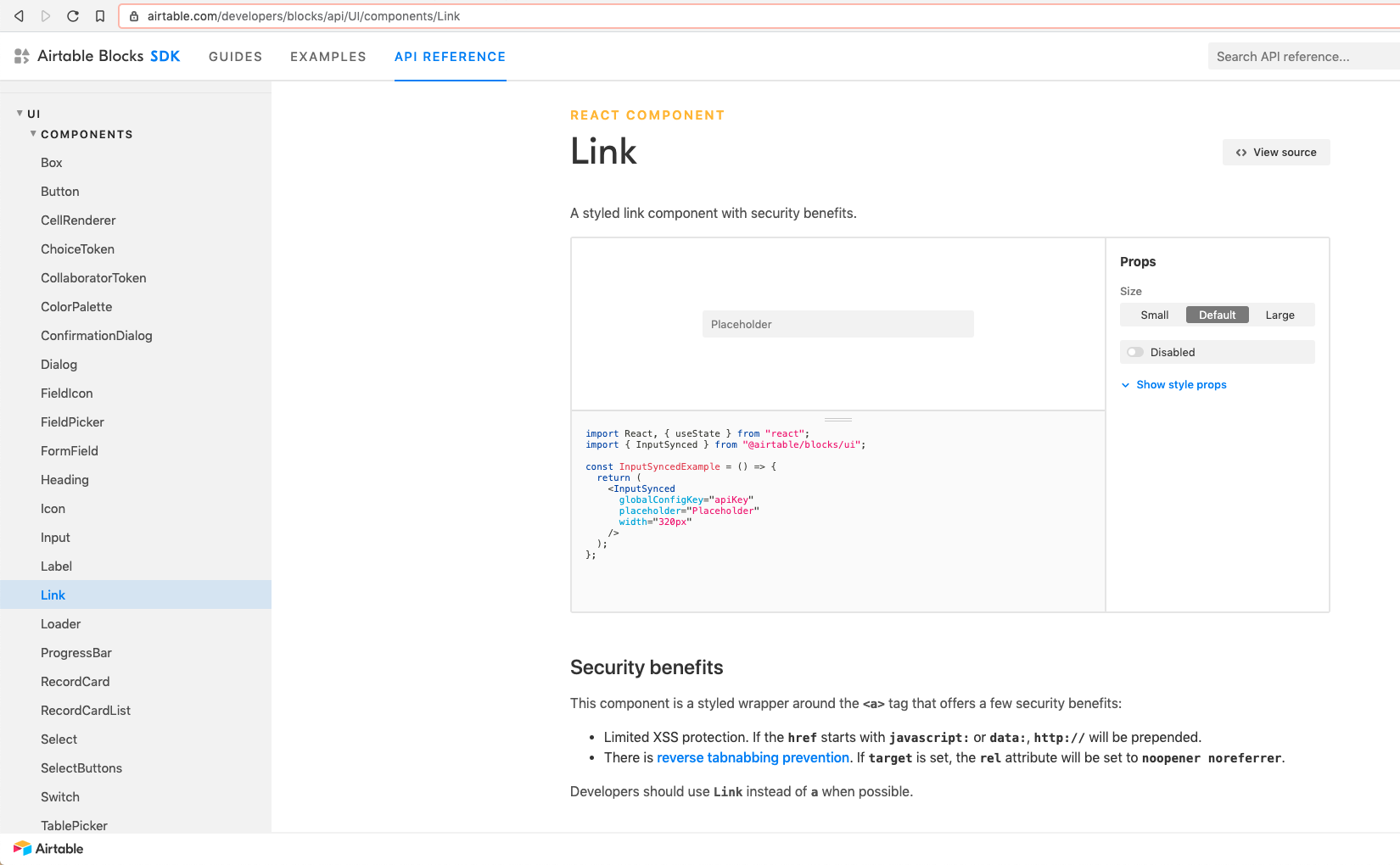Open the Airtable Blocks SDK logo icon

click(x=22, y=56)
